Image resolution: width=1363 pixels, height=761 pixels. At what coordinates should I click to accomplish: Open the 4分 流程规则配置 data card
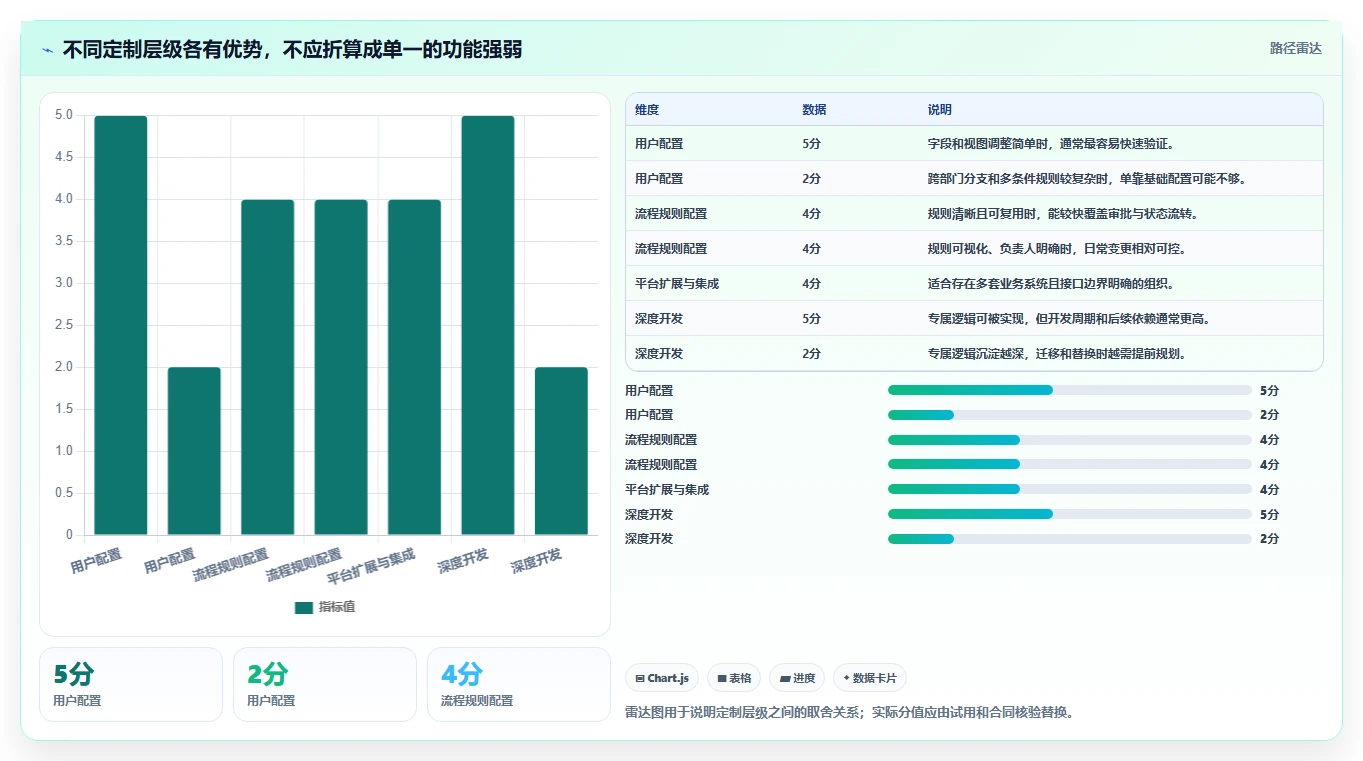click(519, 684)
